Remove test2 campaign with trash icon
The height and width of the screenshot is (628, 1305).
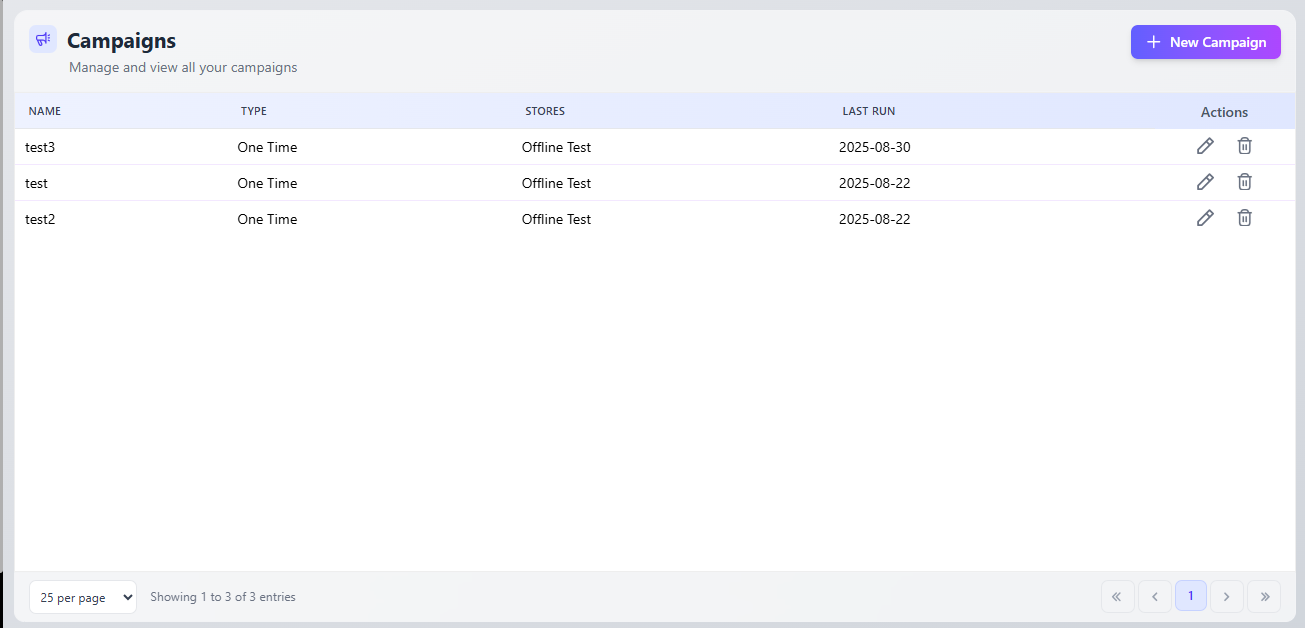pyautogui.click(x=1244, y=218)
